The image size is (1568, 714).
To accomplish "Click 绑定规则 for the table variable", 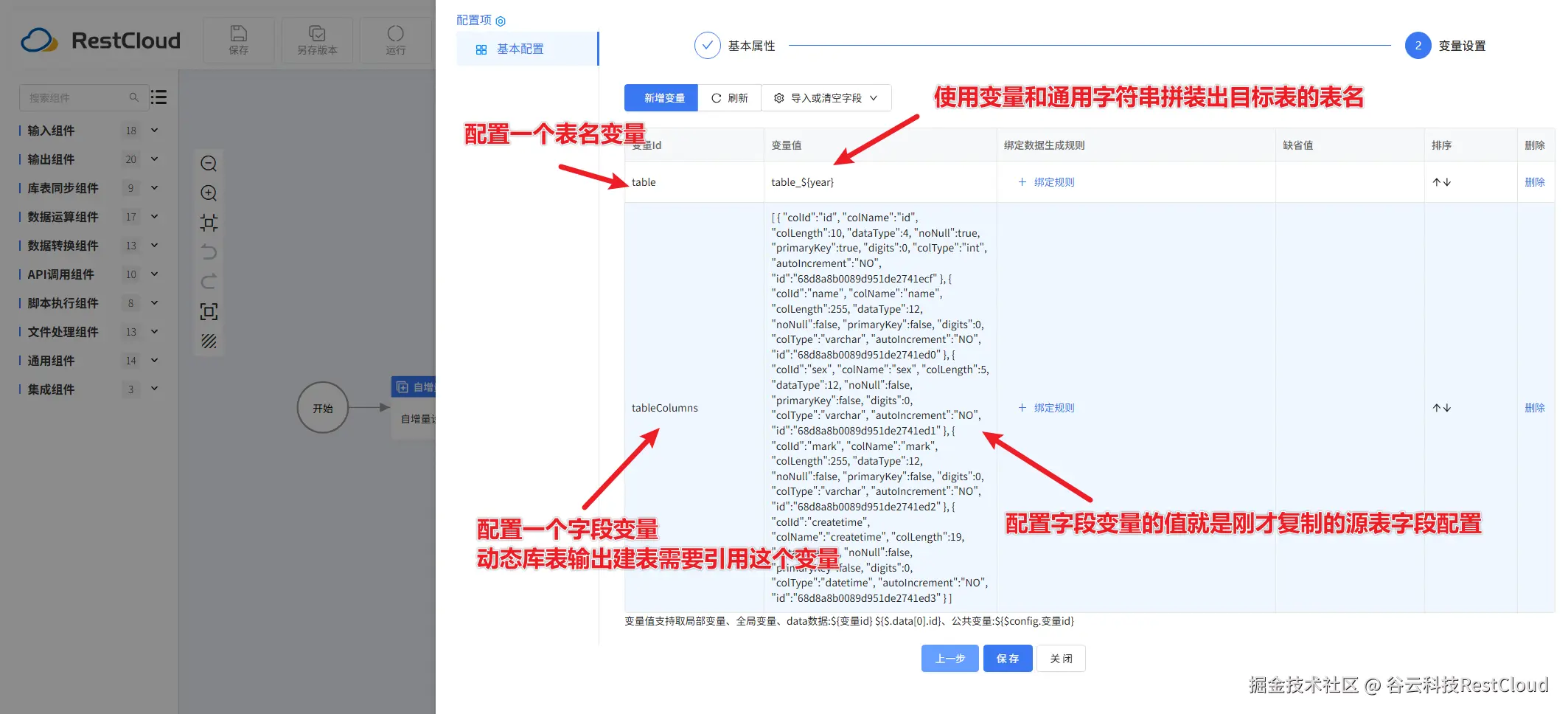I will point(1047,182).
